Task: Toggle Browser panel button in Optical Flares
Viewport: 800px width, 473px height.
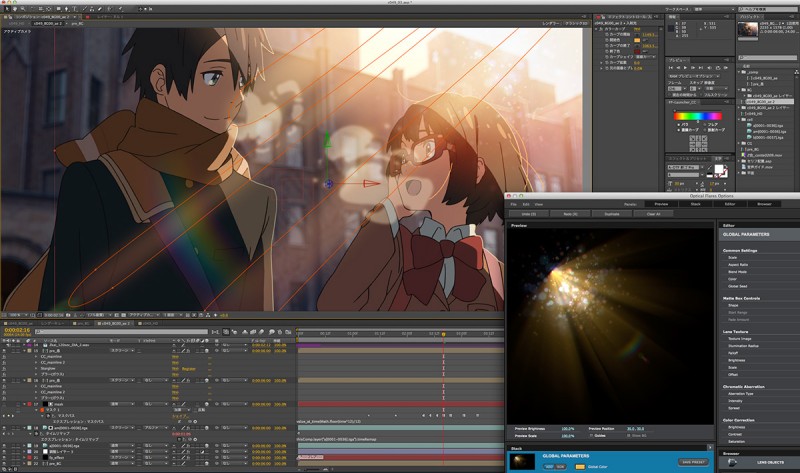Action: (x=764, y=204)
